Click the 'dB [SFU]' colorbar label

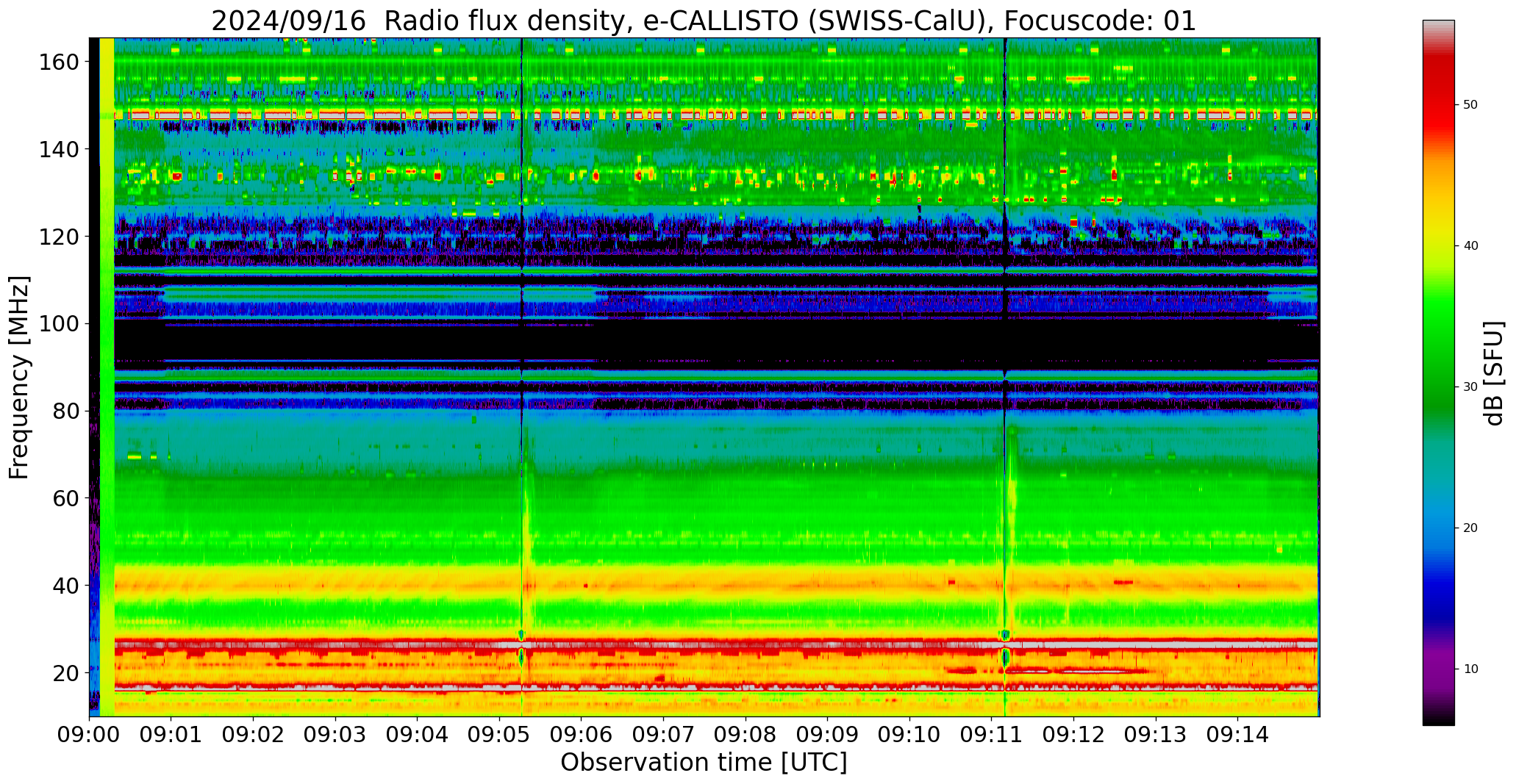tap(1494, 373)
